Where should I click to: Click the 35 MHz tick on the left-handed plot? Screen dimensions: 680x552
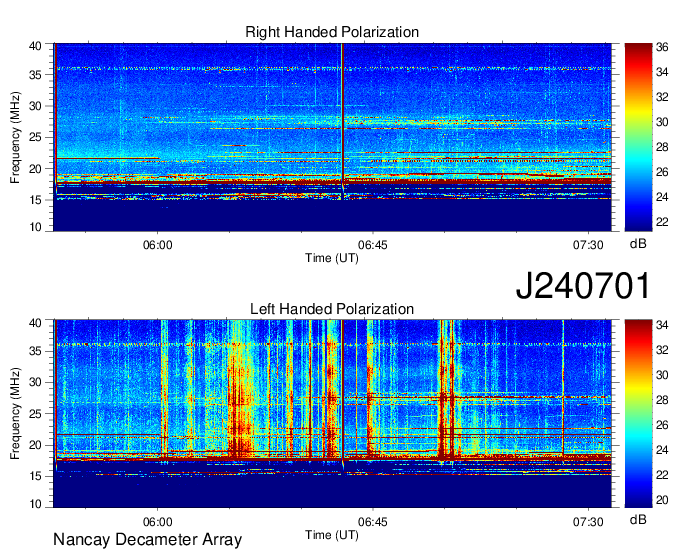[35, 351]
